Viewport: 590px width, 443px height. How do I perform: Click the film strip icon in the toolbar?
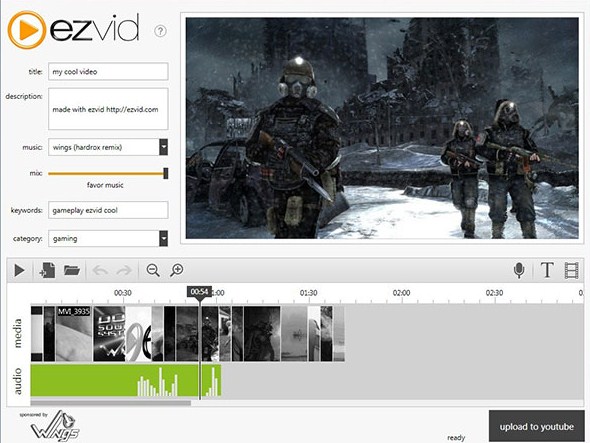coord(571,270)
